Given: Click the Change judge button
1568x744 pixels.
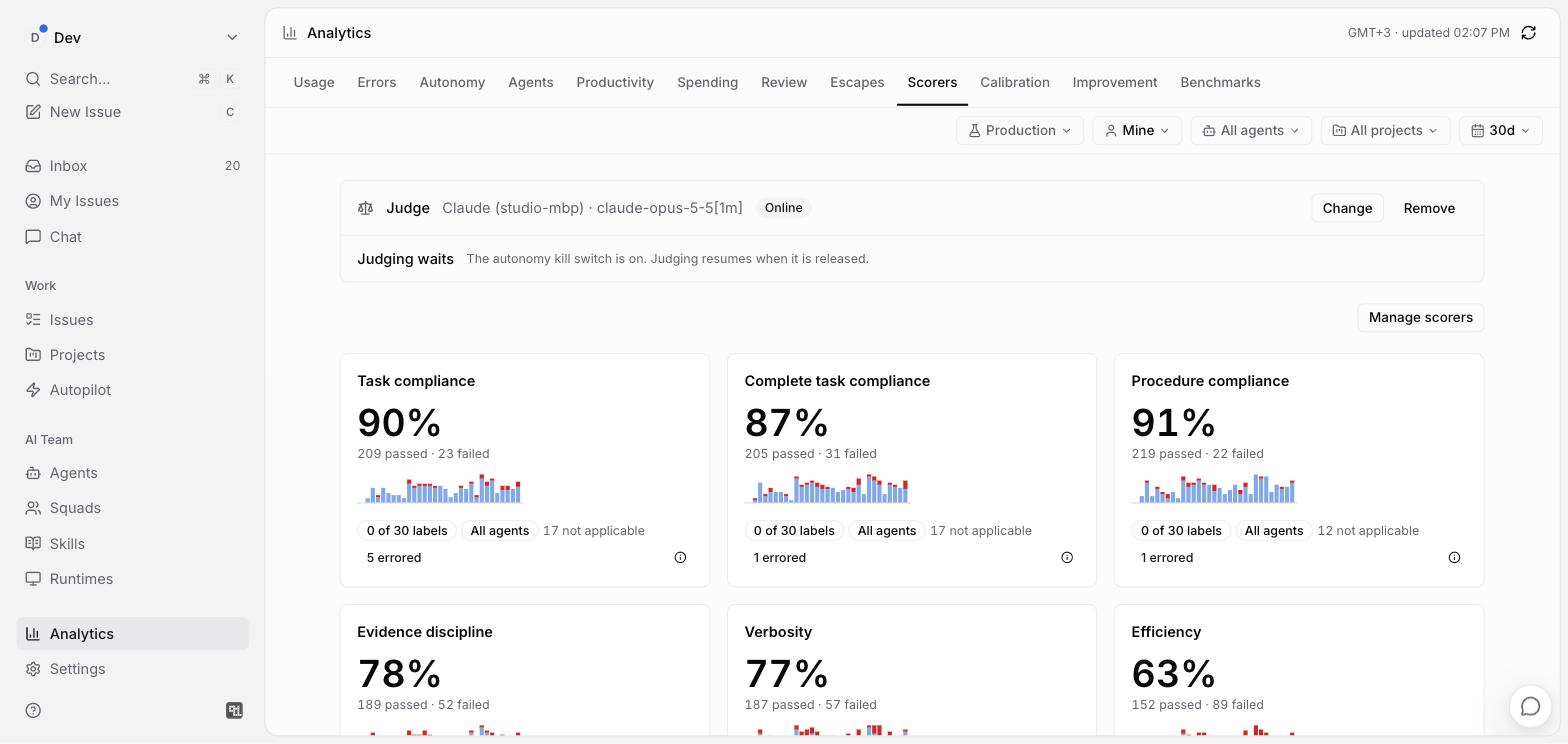Looking at the screenshot, I should [1347, 208].
